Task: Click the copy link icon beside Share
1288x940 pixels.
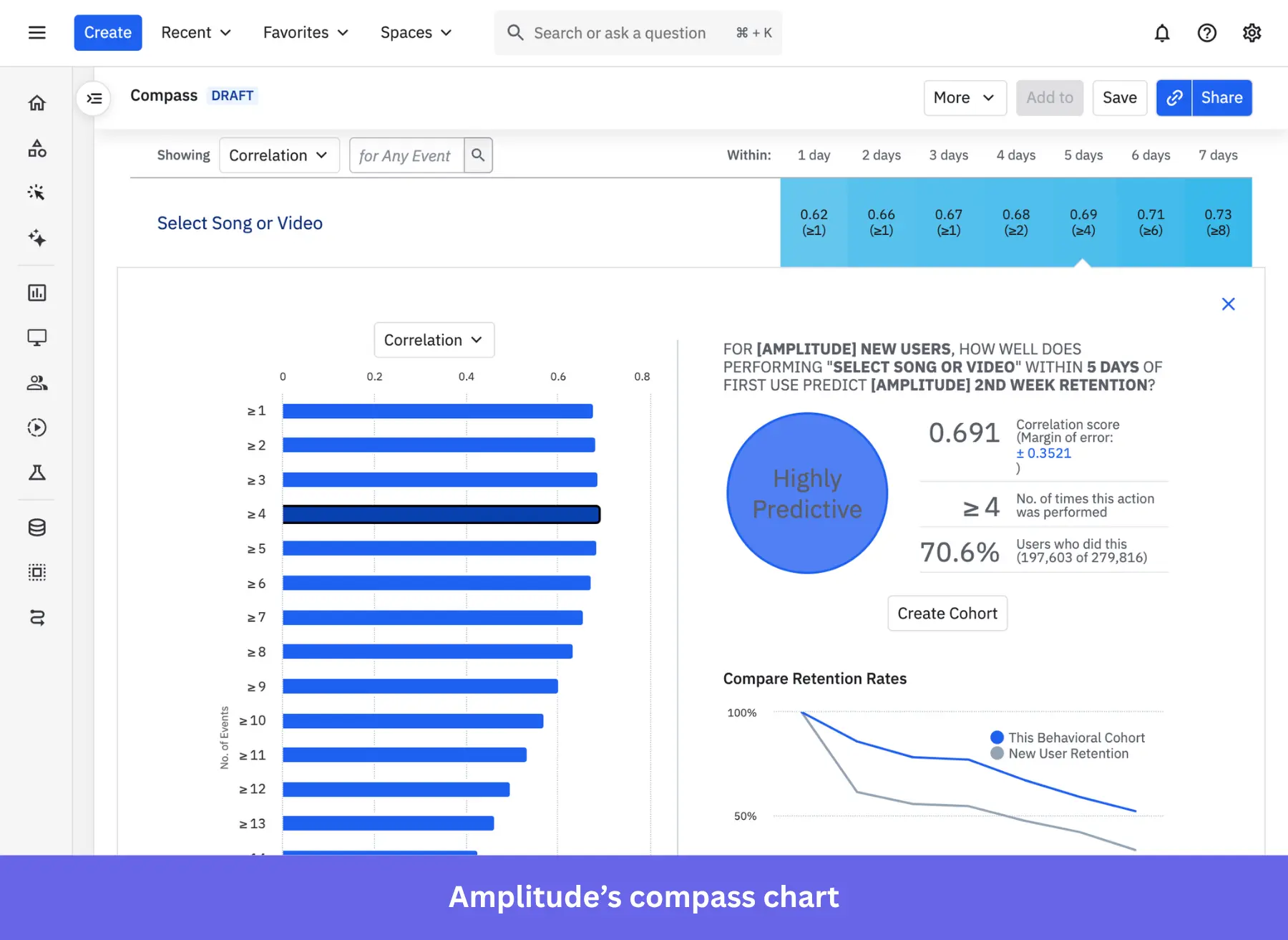Action: pyautogui.click(x=1174, y=98)
